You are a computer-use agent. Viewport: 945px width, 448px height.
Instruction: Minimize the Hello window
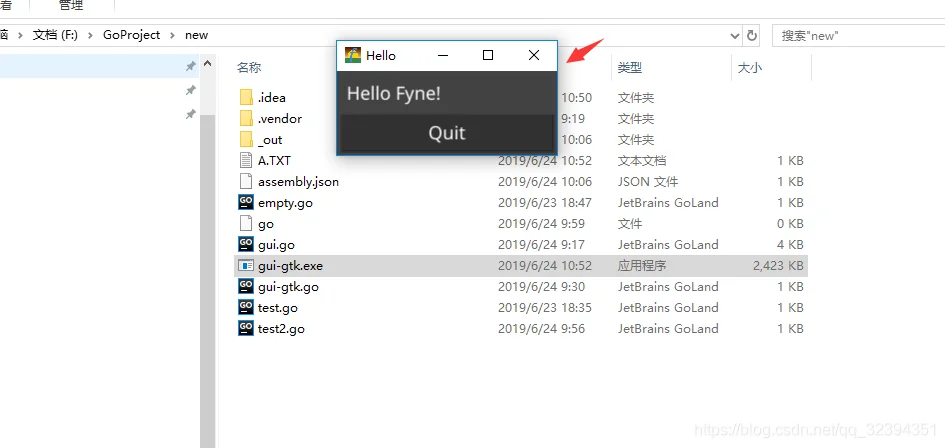tap(443, 55)
